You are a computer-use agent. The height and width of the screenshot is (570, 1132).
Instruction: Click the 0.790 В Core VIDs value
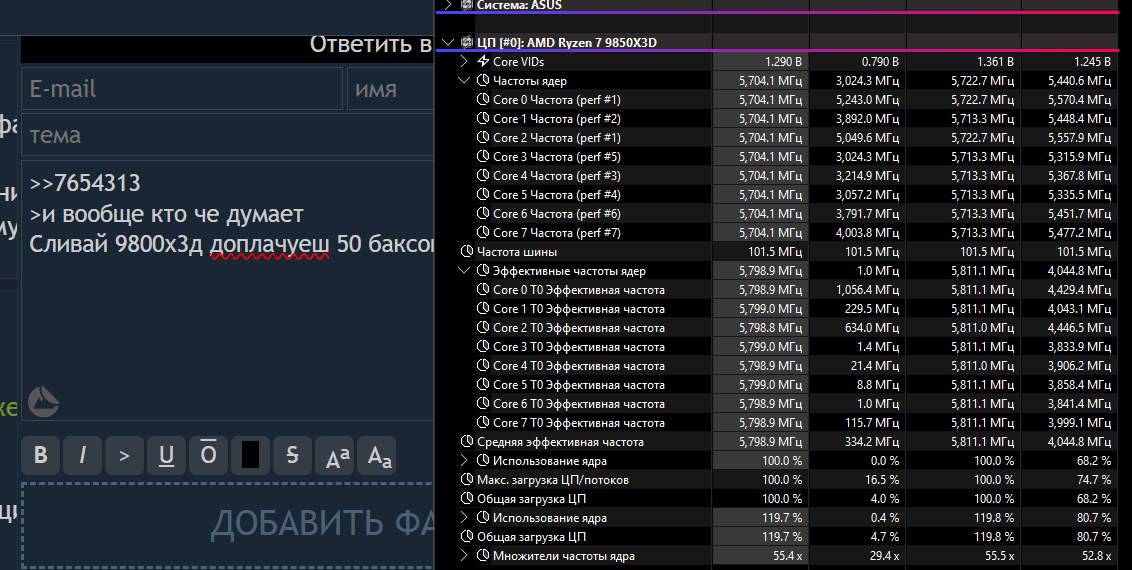(880, 62)
